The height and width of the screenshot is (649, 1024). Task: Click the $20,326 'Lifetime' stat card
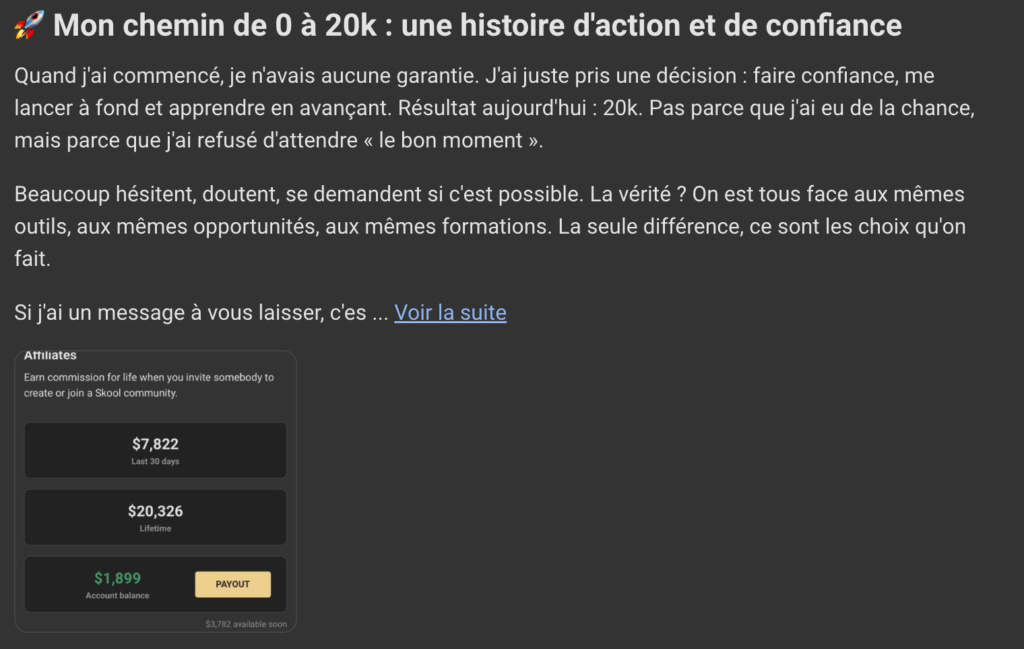(155, 517)
